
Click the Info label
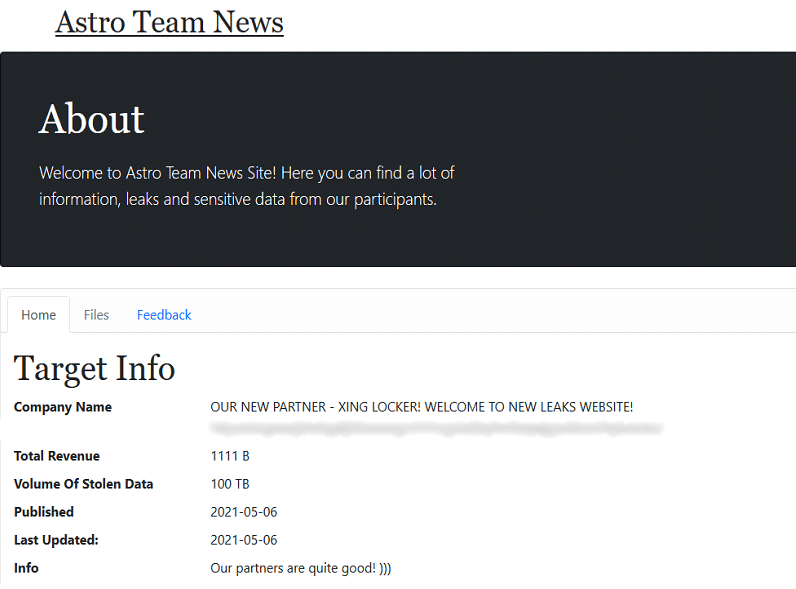coord(26,568)
